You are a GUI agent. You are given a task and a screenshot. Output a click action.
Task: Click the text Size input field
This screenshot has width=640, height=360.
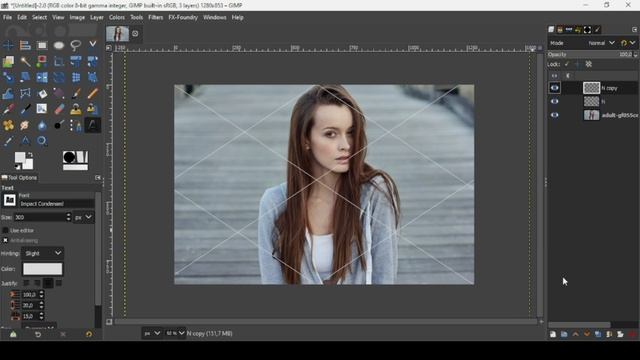tap(40, 218)
